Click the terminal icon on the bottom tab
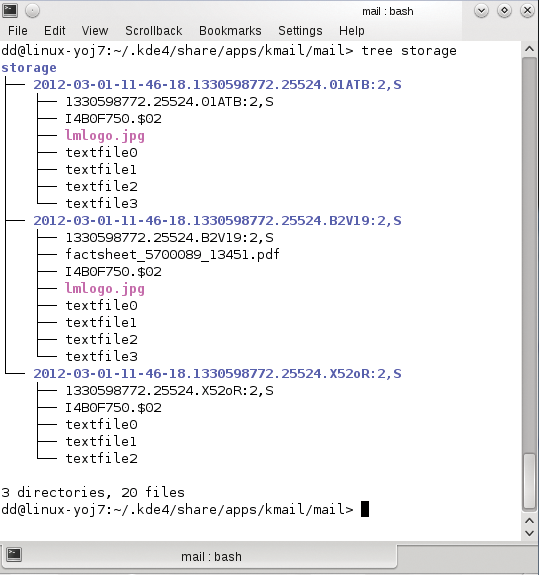The height and width of the screenshot is (575, 539). click(x=14, y=554)
